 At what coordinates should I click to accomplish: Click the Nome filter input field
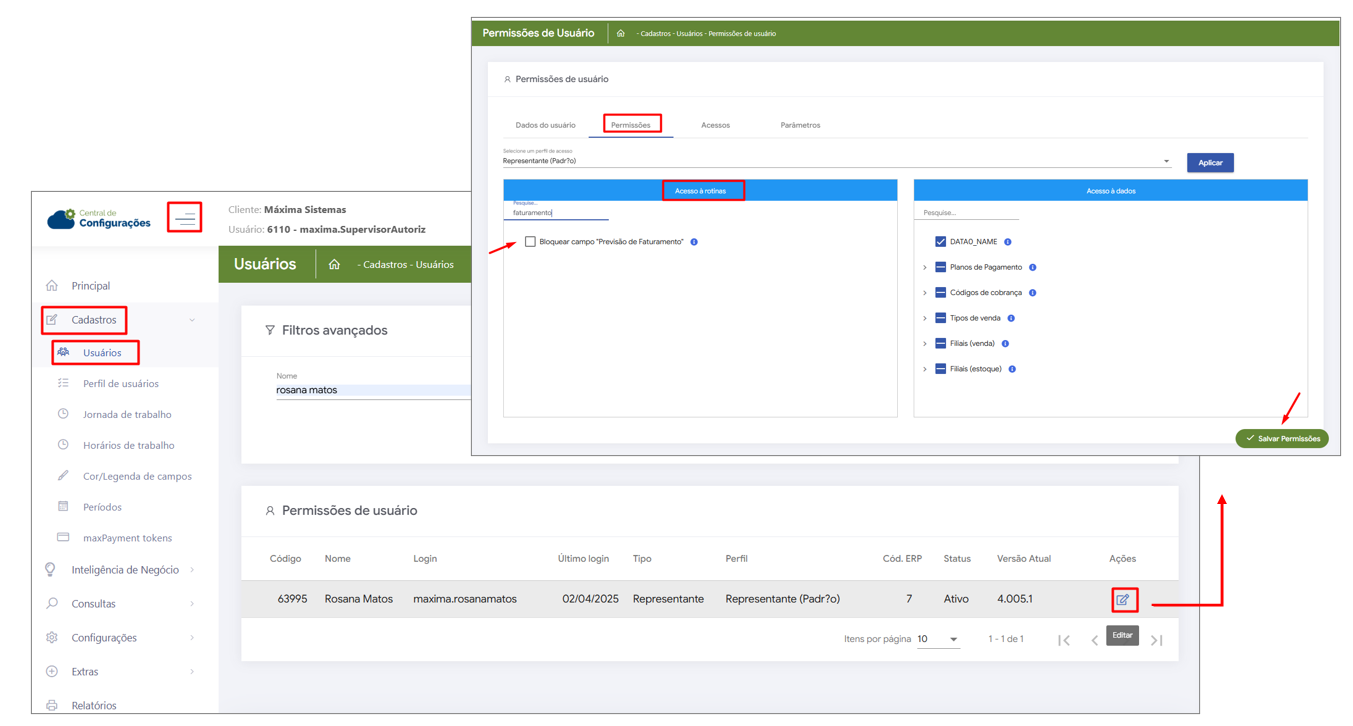370,390
